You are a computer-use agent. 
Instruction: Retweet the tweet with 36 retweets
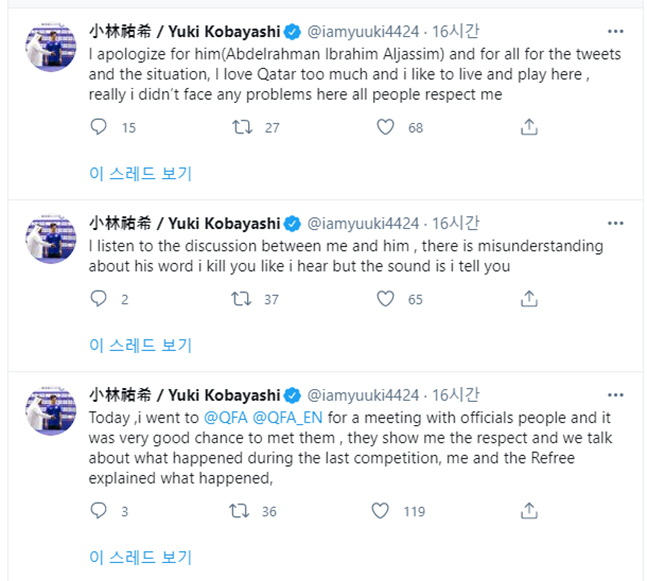pyautogui.click(x=241, y=511)
